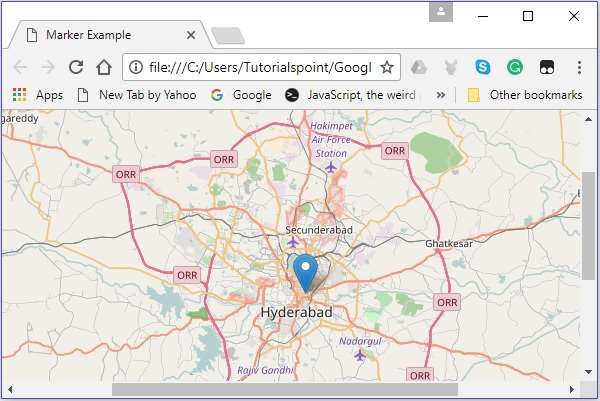Reload the current page
The width and height of the screenshot is (600, 401).
pos(75,67)
